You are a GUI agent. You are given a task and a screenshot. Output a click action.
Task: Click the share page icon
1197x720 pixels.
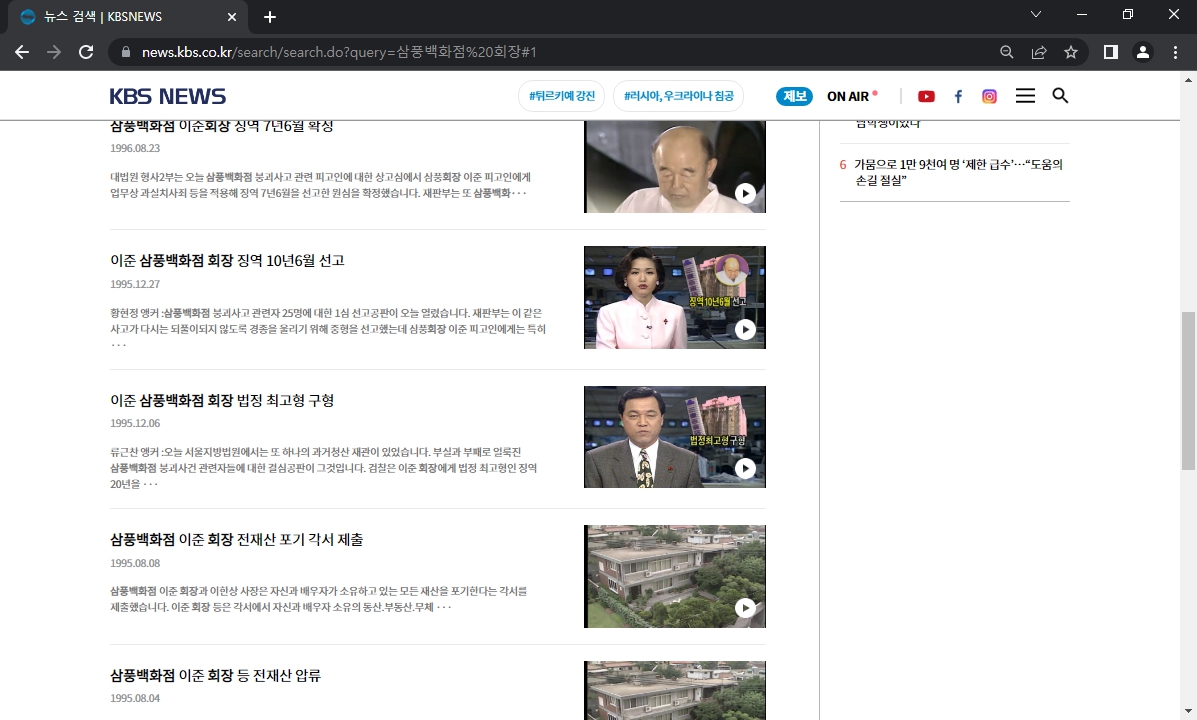1039,52
